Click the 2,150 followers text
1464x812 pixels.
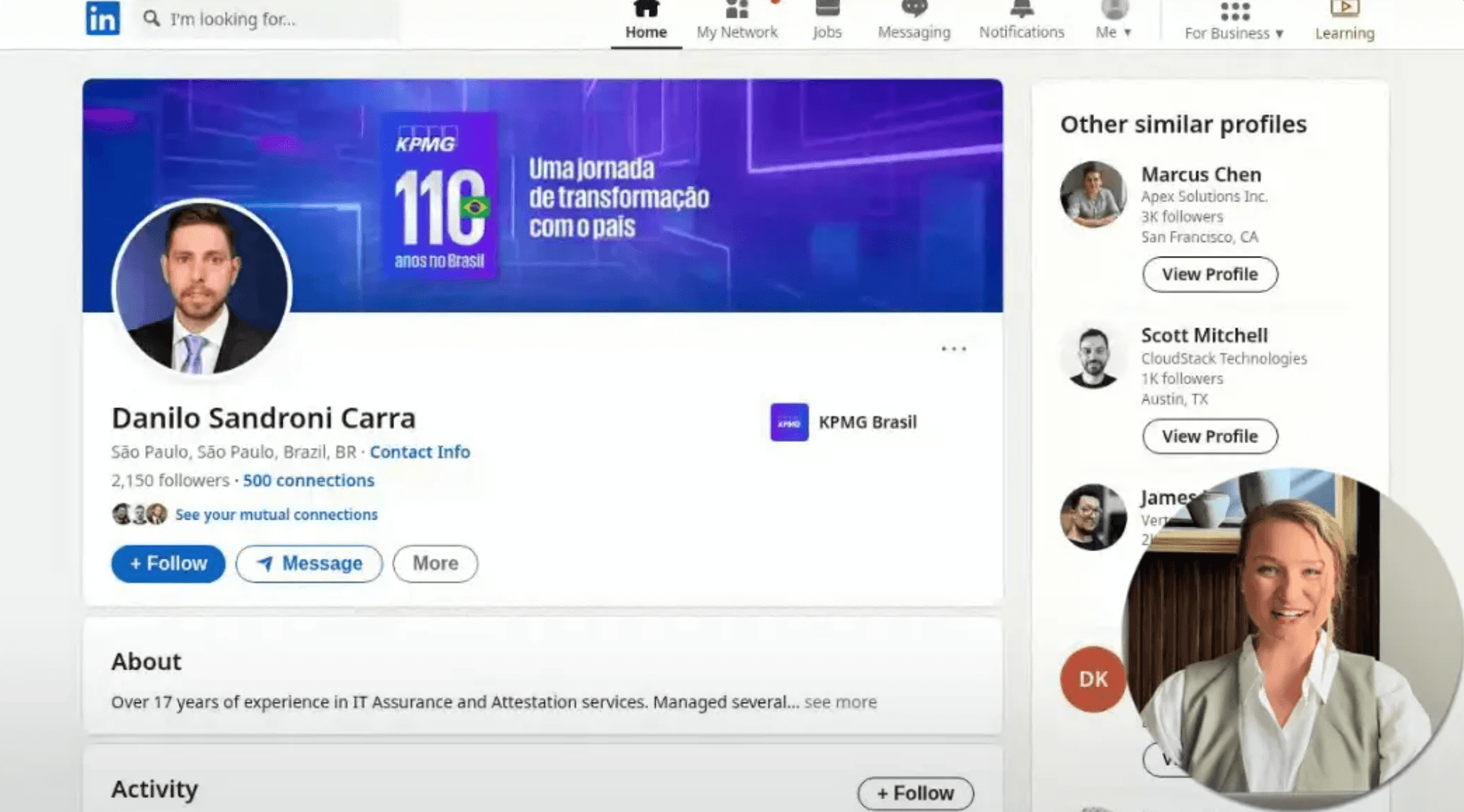pyautogui.click(x=170, y=480)
